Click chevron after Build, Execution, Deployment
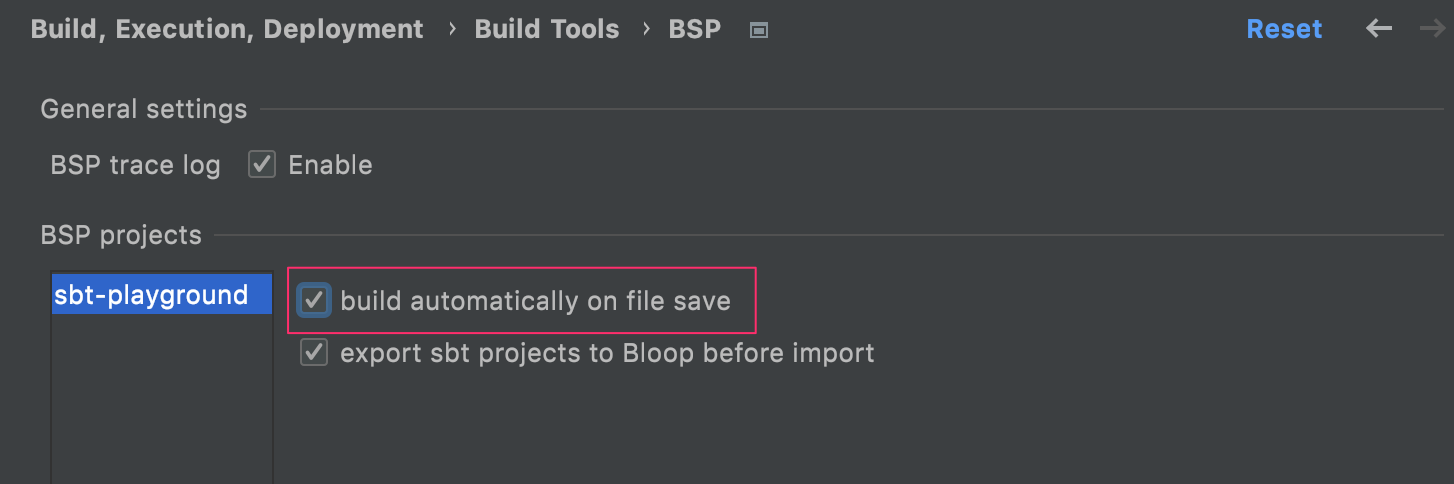This screenshot has height=484, width=1454. 452,30
